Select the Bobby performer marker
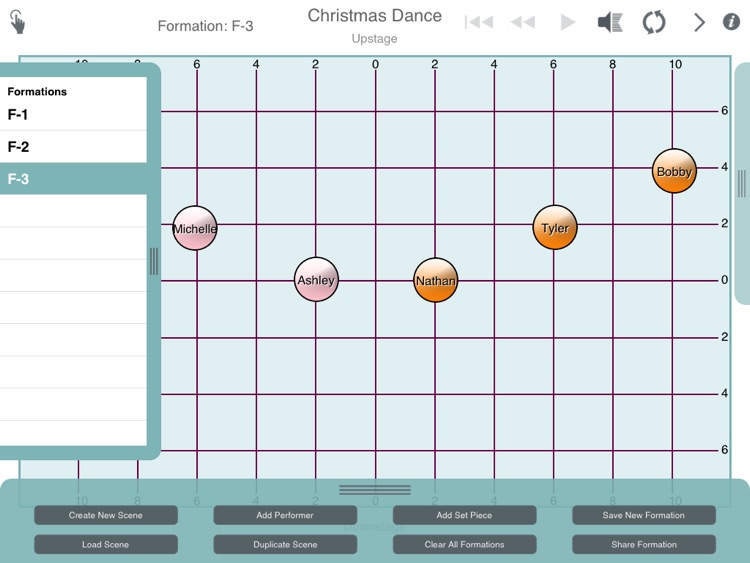This screenshot has height=563, width=750. (x=674, y=171)
